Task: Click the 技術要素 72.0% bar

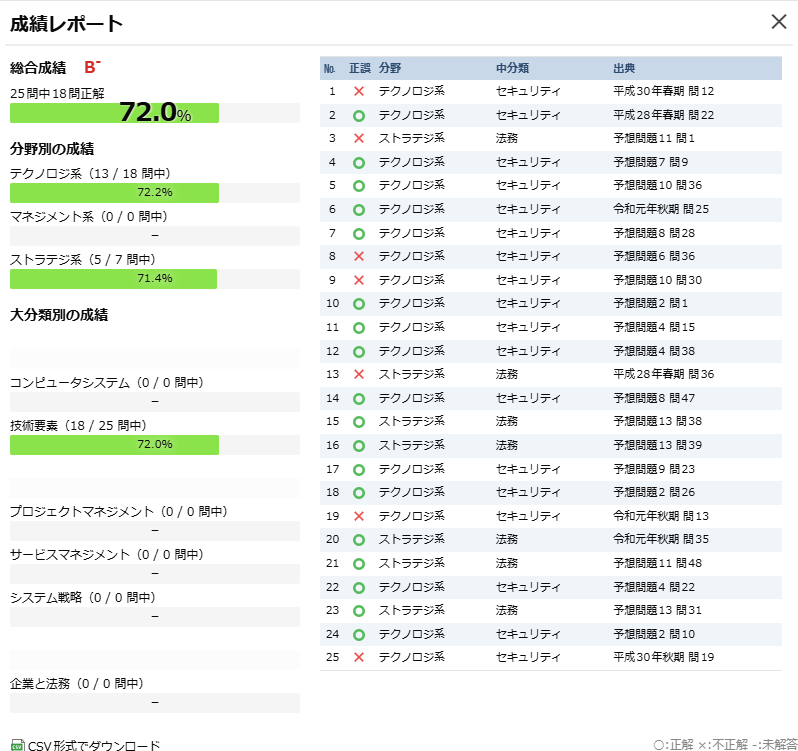Action: [155, 445]
